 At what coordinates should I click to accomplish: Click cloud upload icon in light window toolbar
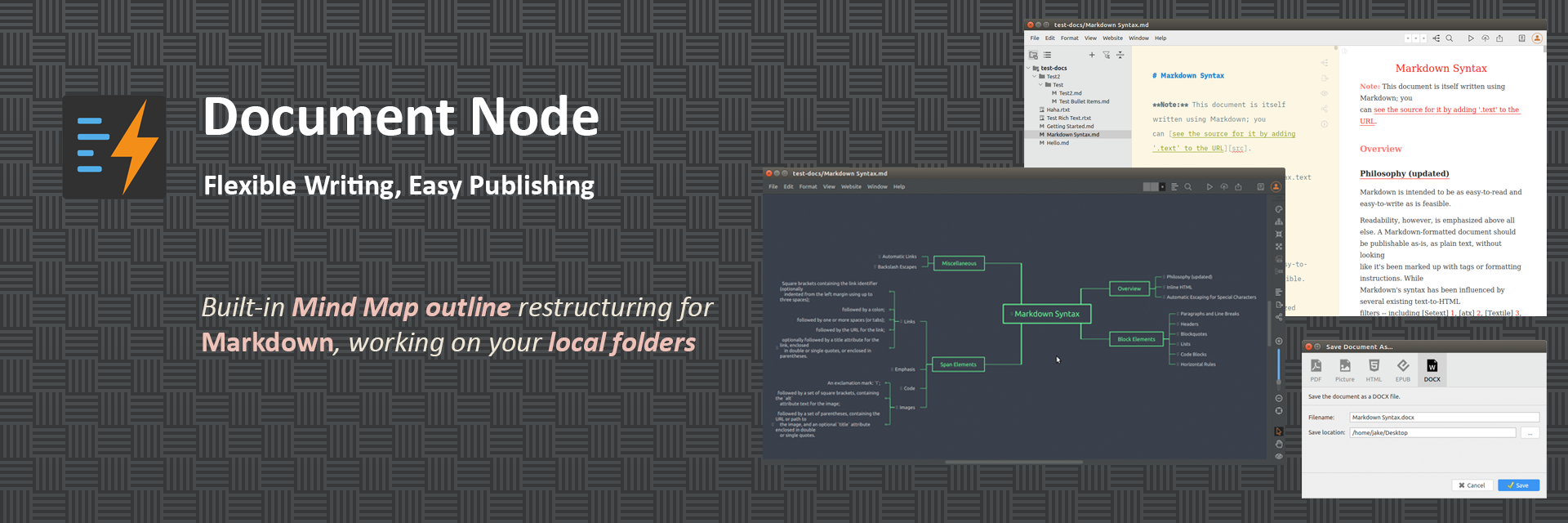point(1486,38)
